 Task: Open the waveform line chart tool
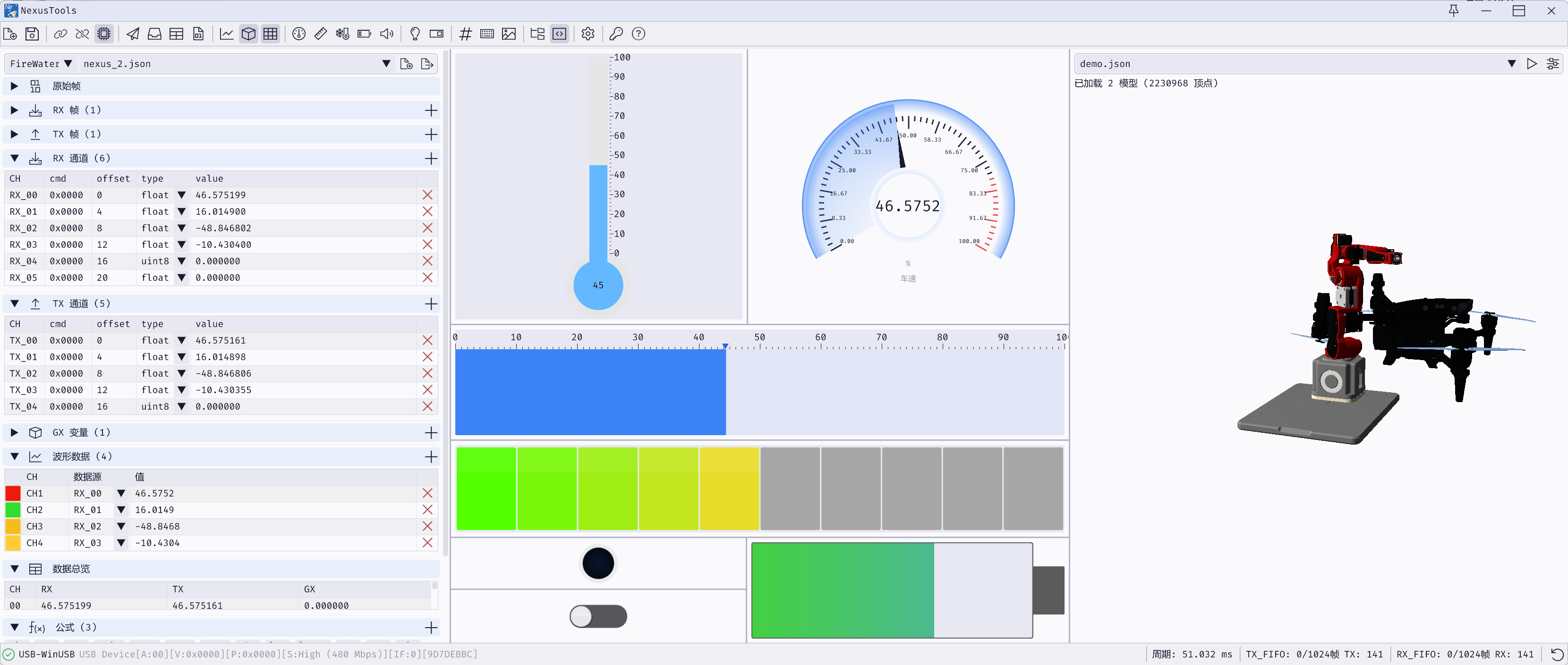pyautogui.click(x=226, y=34)
